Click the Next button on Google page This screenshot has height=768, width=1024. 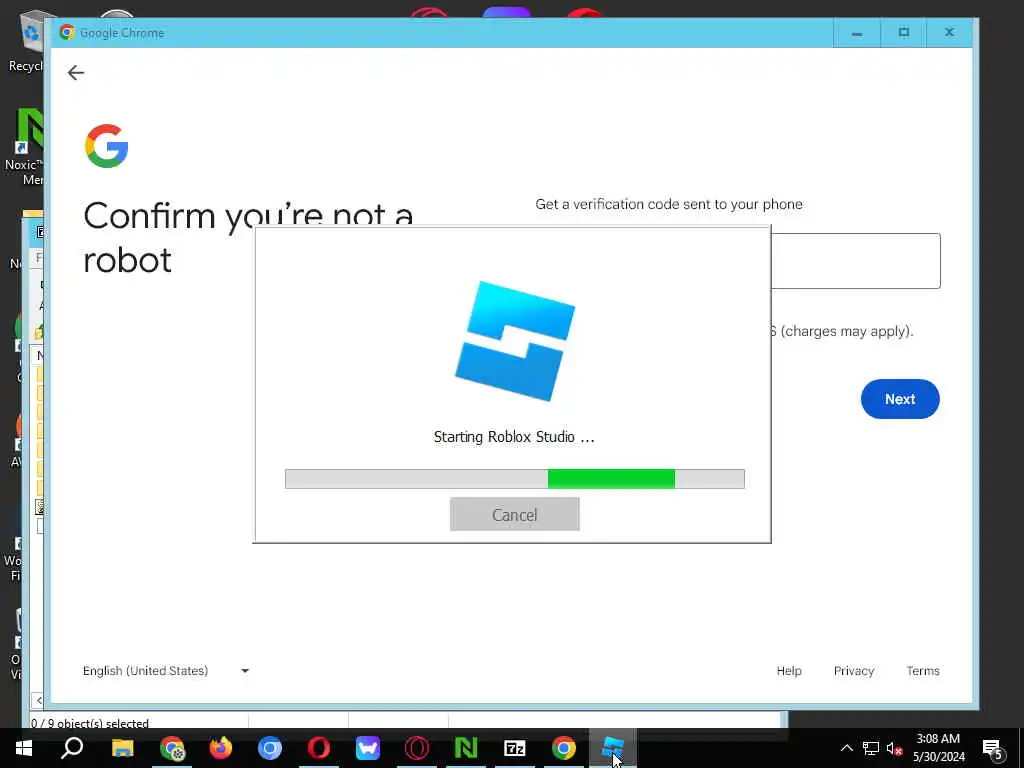[x=900, y=399]
